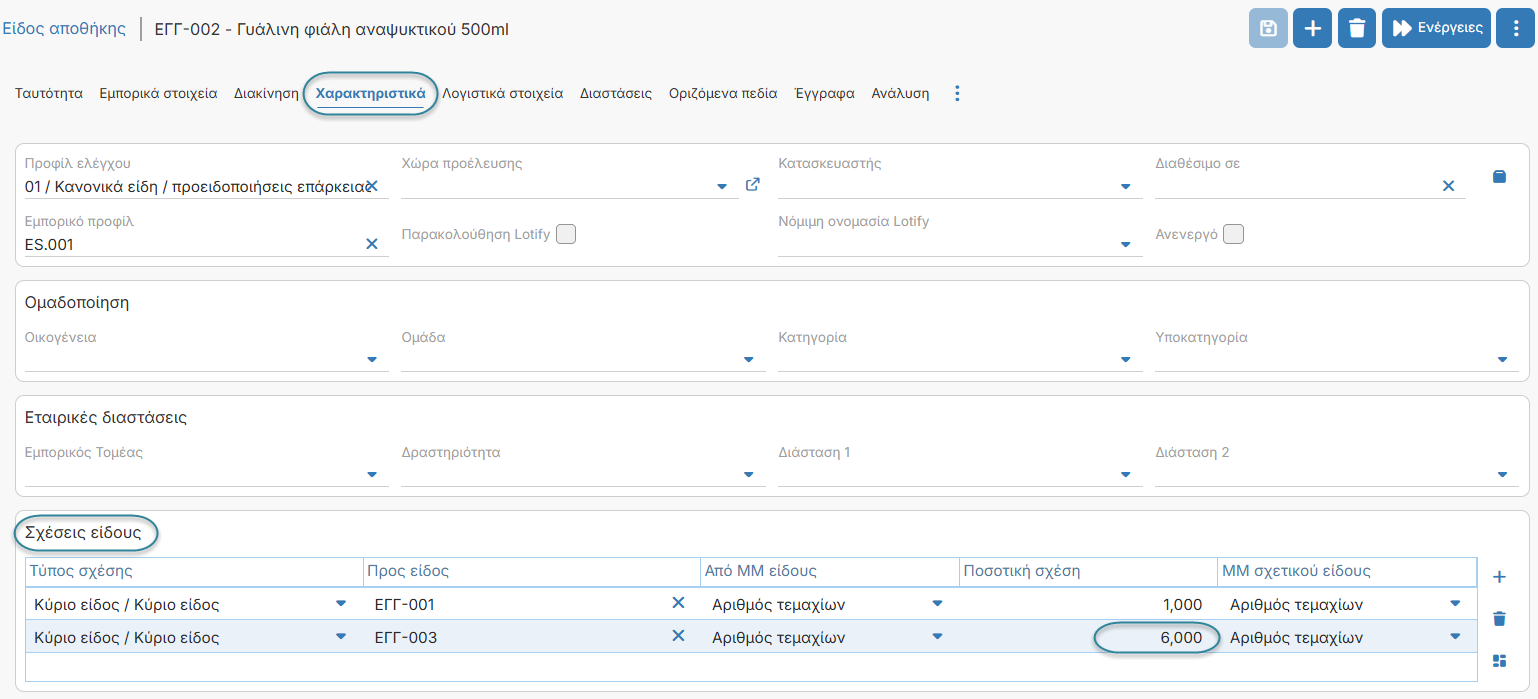Expand Δραστηριότητα dropdown
The image size is (1538, 699).
click(x=749, y=475)
